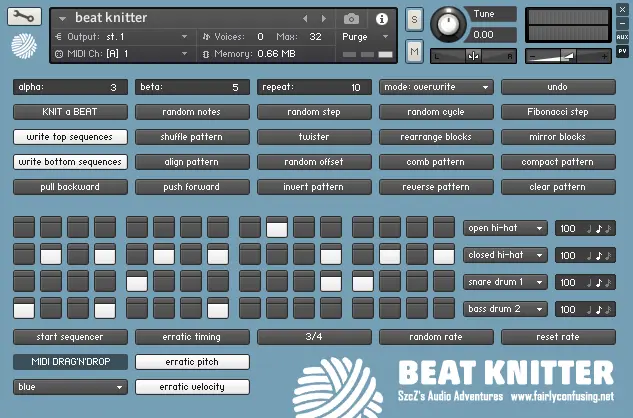Click the volume slider
This screenshot has width=633, height=418.
[568, 56]
